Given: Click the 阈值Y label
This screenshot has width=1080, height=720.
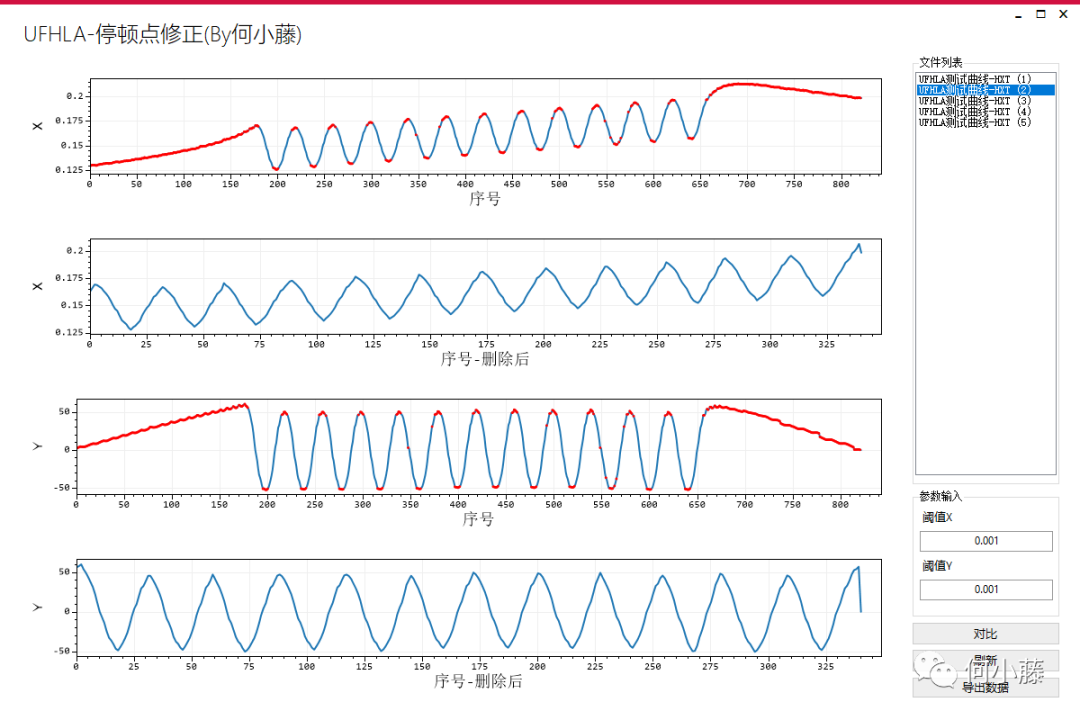Looking at the screenshot, I should (x=937, y=566).
